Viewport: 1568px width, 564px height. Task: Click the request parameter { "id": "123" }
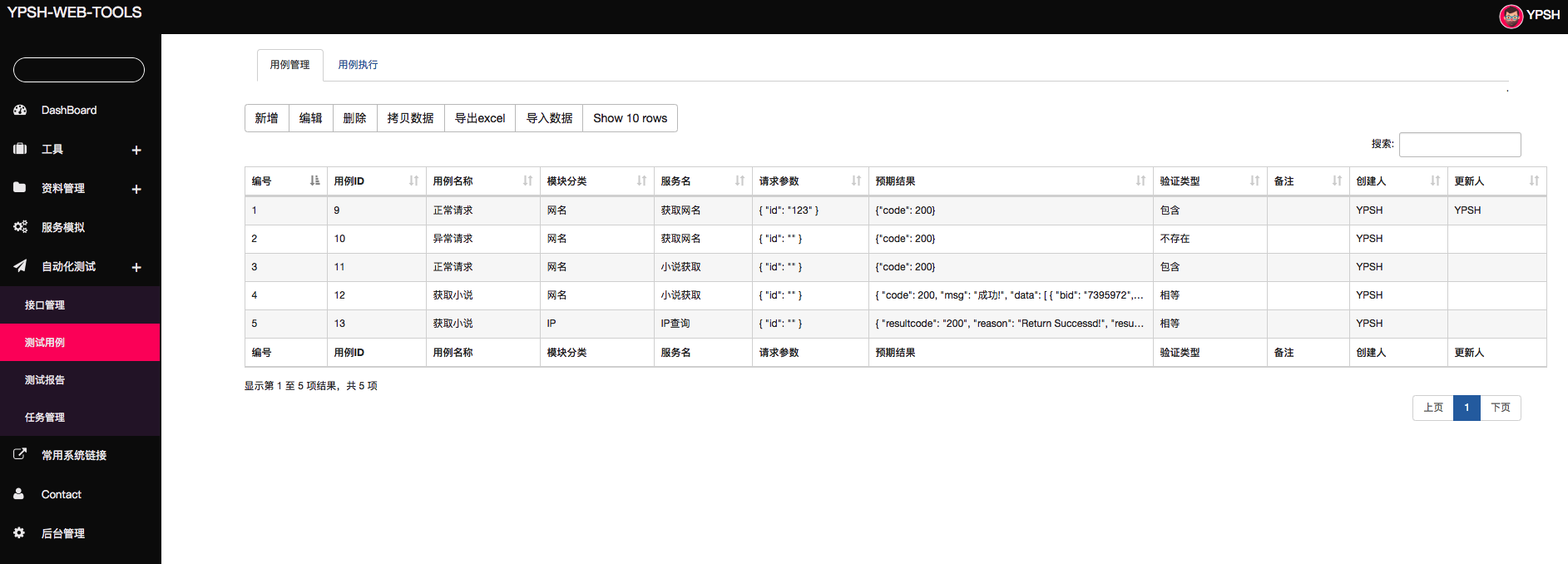(x=809, y=210)
